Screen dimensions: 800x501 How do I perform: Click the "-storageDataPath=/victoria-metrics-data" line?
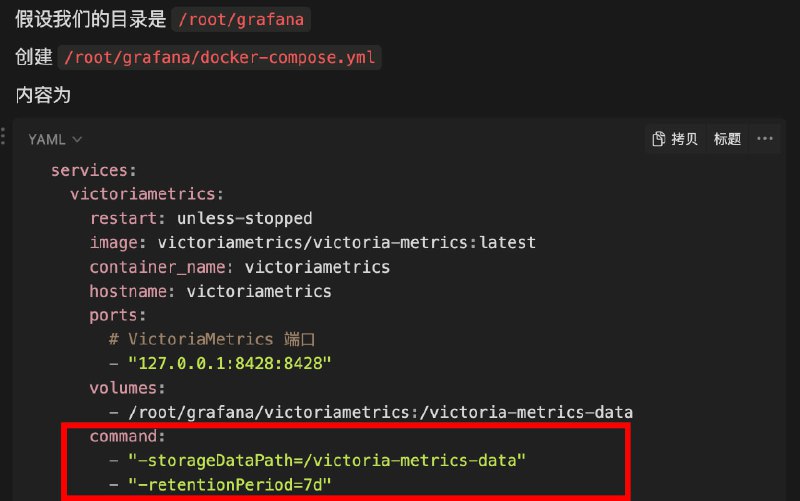click(317, 460)
